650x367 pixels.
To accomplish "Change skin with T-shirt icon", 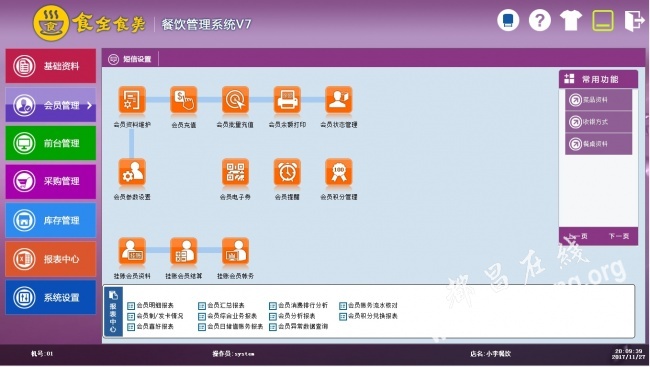I will point(571,20).
